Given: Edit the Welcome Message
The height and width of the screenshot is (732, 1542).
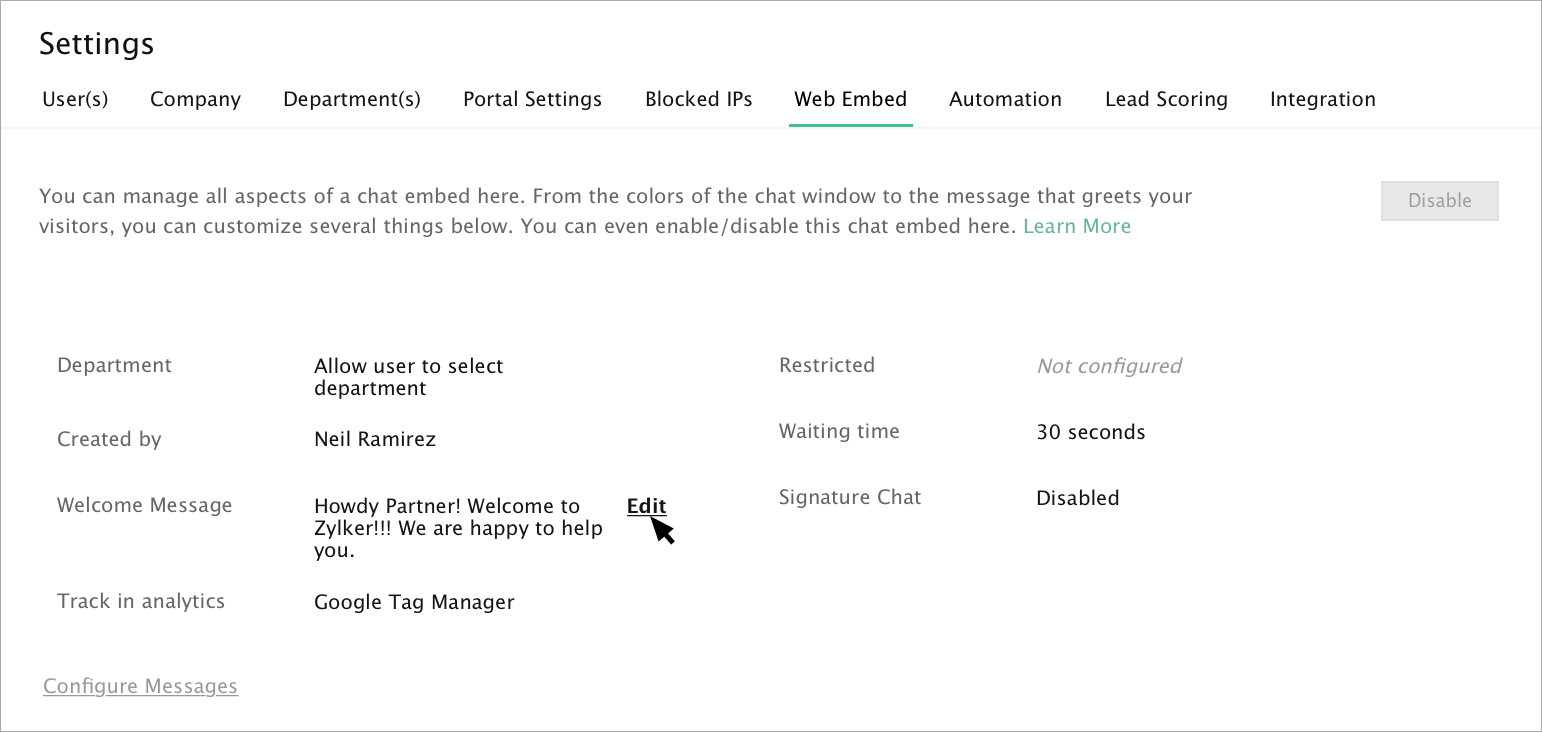Looking at the screenshot, I should coord(646,506).
